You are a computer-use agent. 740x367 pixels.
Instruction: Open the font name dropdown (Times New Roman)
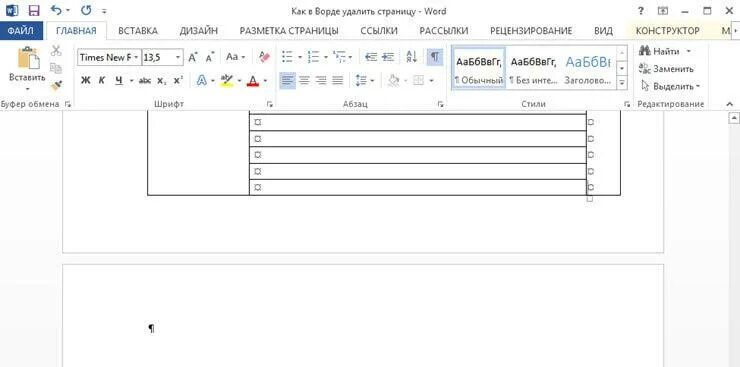pyautogui.click(x=136, y=58)
